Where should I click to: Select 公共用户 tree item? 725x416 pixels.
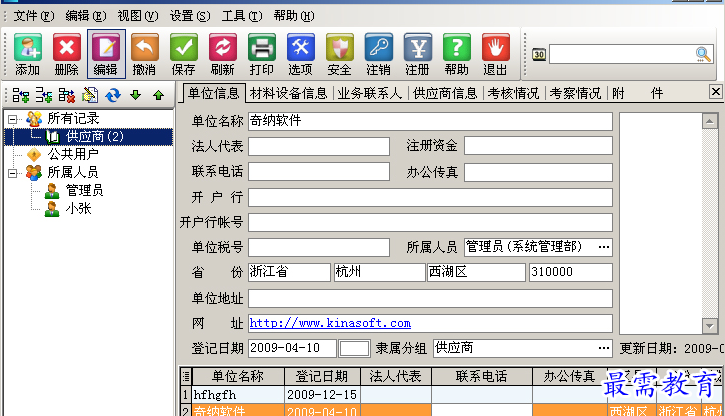tap(73, 154)
